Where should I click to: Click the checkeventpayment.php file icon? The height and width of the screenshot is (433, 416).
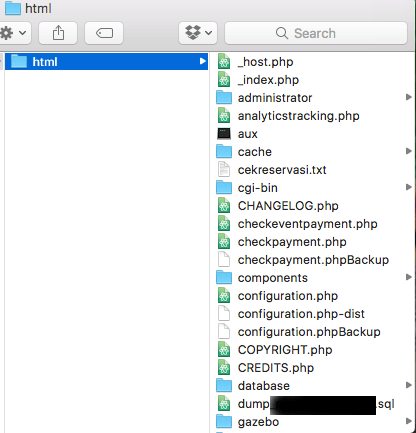(224, 224)
